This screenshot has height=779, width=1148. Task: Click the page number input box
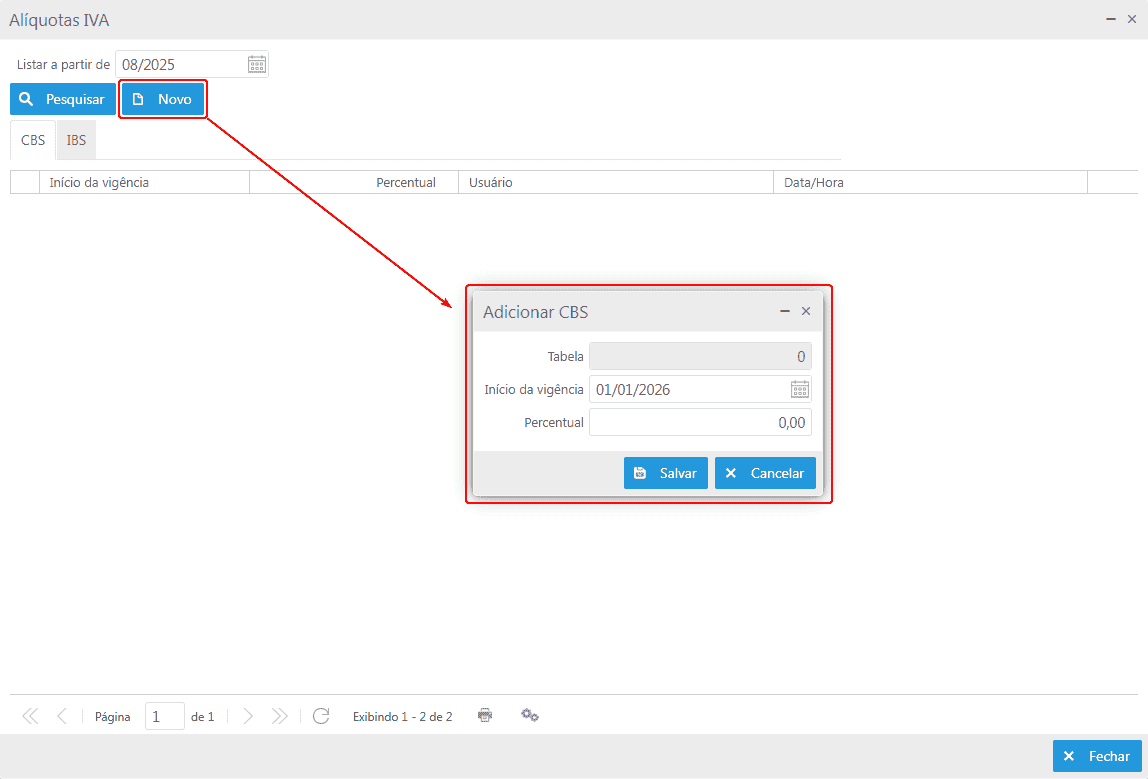click(164, 716)
